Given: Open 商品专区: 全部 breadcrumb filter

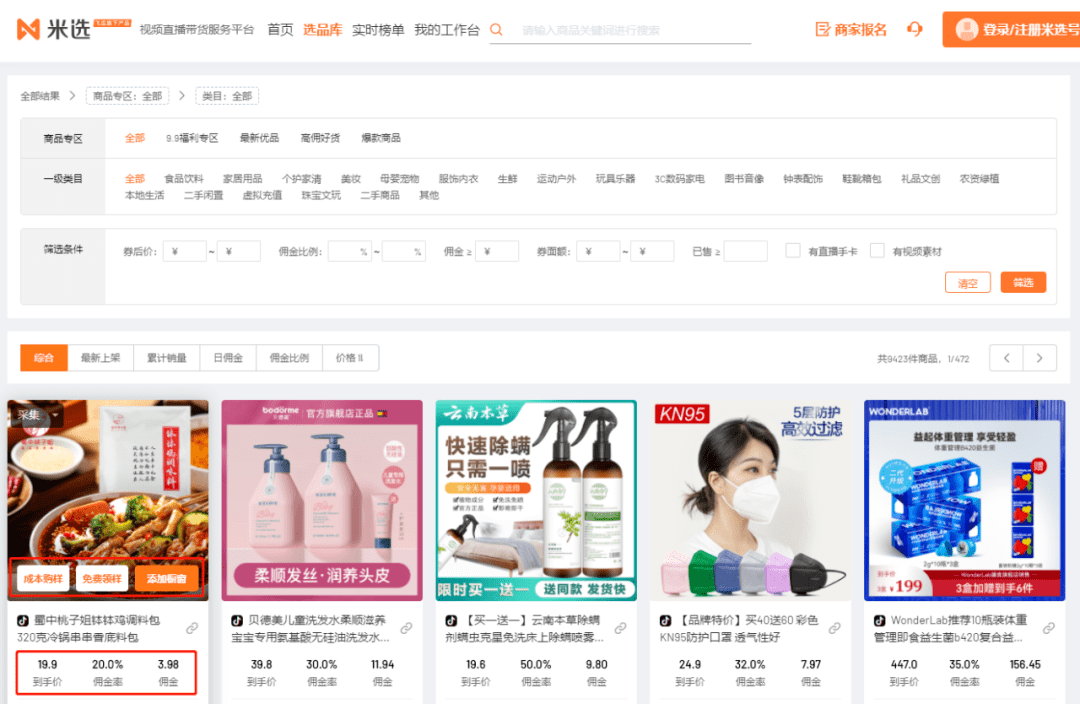Looking at the screenshot, I should click(127, 96).
